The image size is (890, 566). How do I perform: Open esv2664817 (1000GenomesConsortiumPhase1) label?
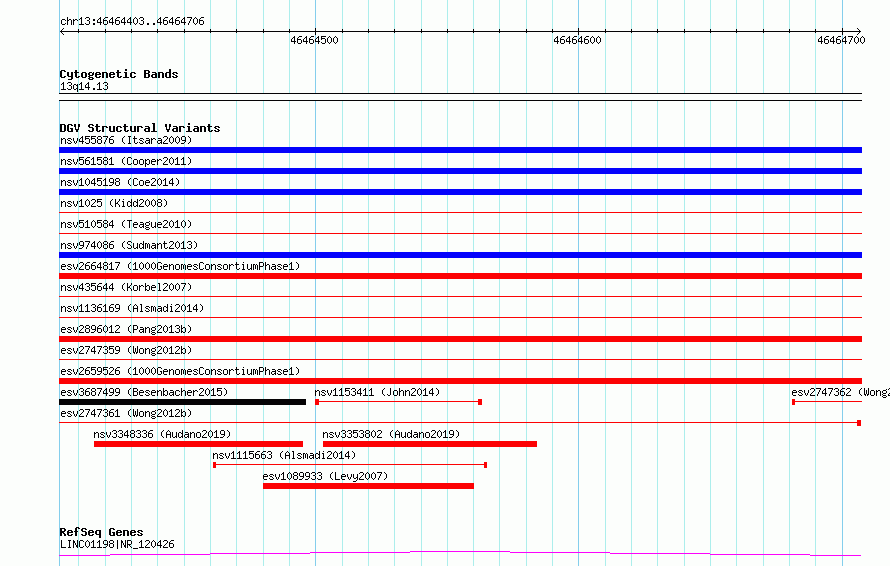[x=180, y=266]
